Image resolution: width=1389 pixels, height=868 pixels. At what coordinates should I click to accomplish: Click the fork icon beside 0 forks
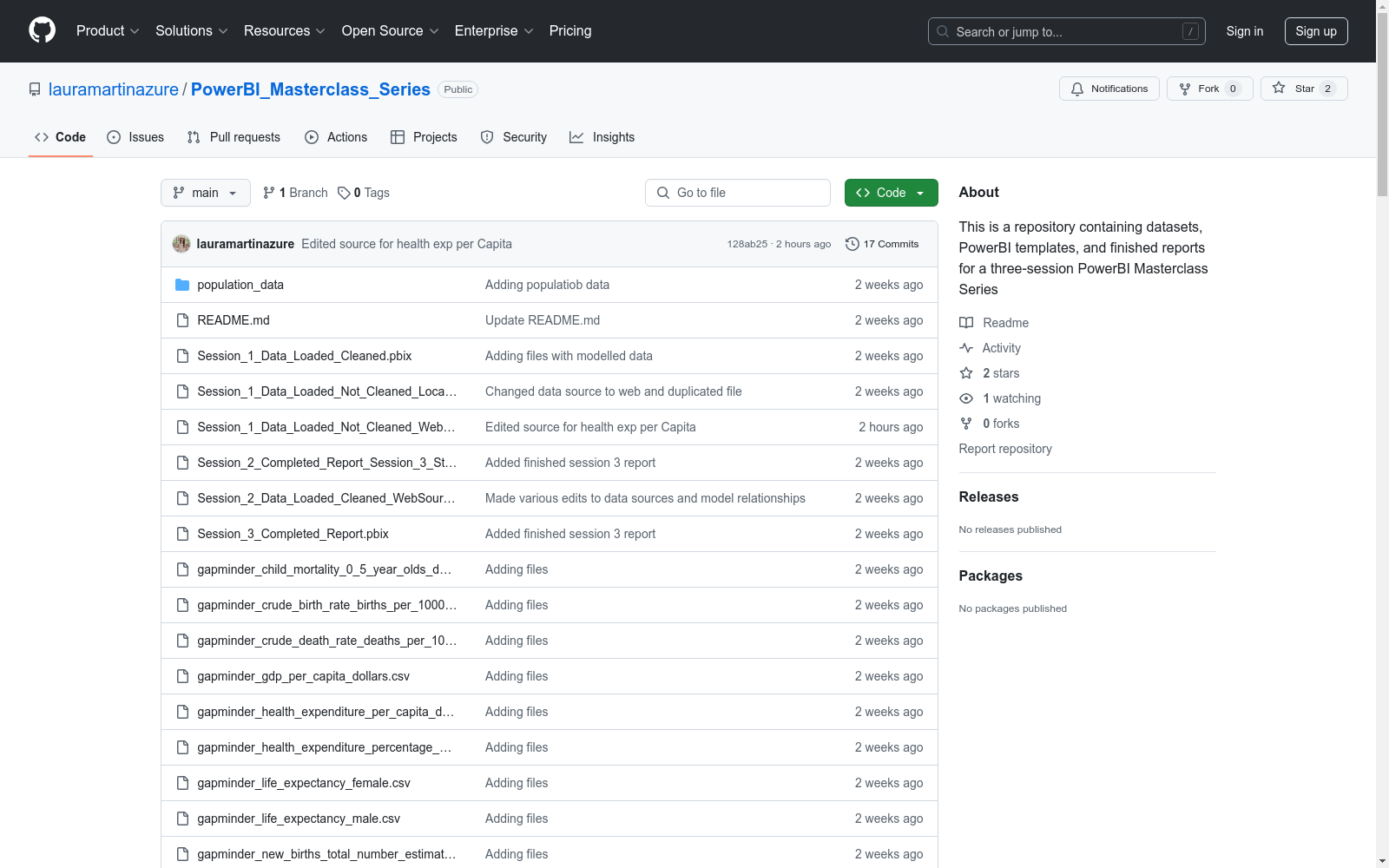tap(966, 424)
